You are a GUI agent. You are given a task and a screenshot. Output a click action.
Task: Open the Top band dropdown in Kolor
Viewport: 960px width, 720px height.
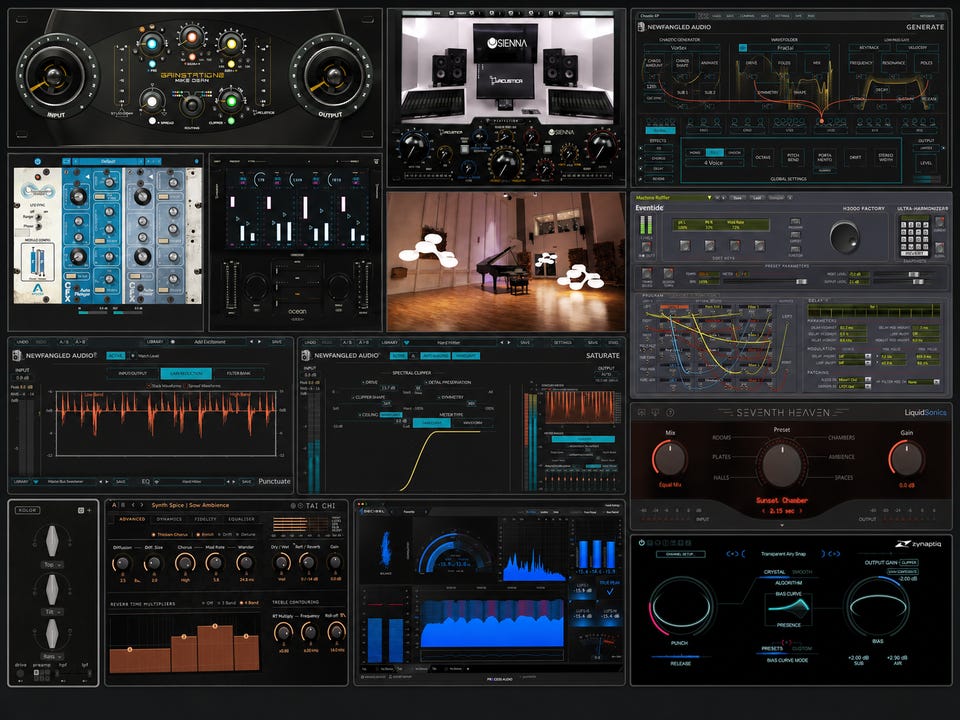[x=52, y=564]
